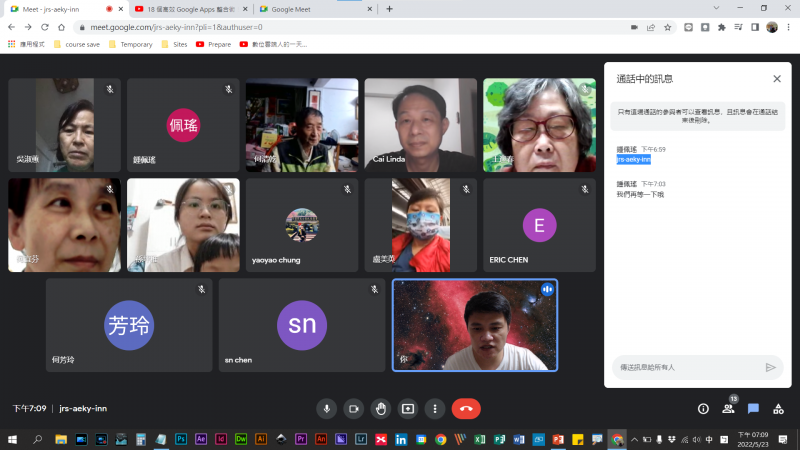Click the highlighted jrs-aeky-inn chat link
Viewport: 800px width, 450px height.
[x=634, y=159]
